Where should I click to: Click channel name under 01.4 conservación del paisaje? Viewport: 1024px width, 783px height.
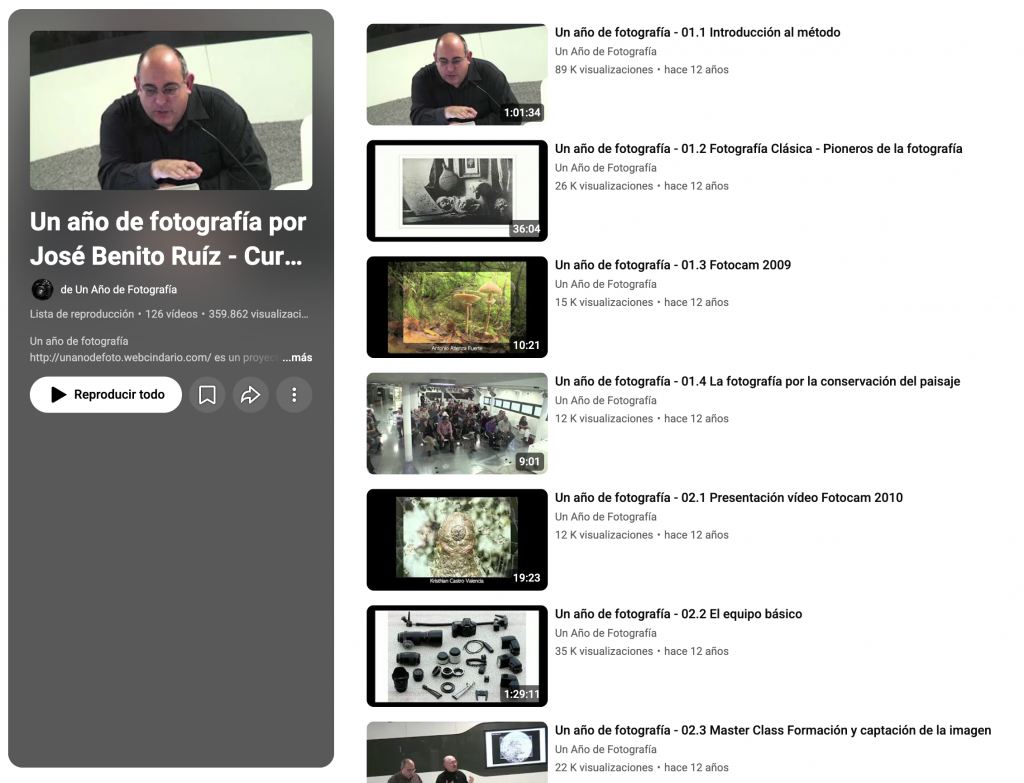[x=605, y=400]
